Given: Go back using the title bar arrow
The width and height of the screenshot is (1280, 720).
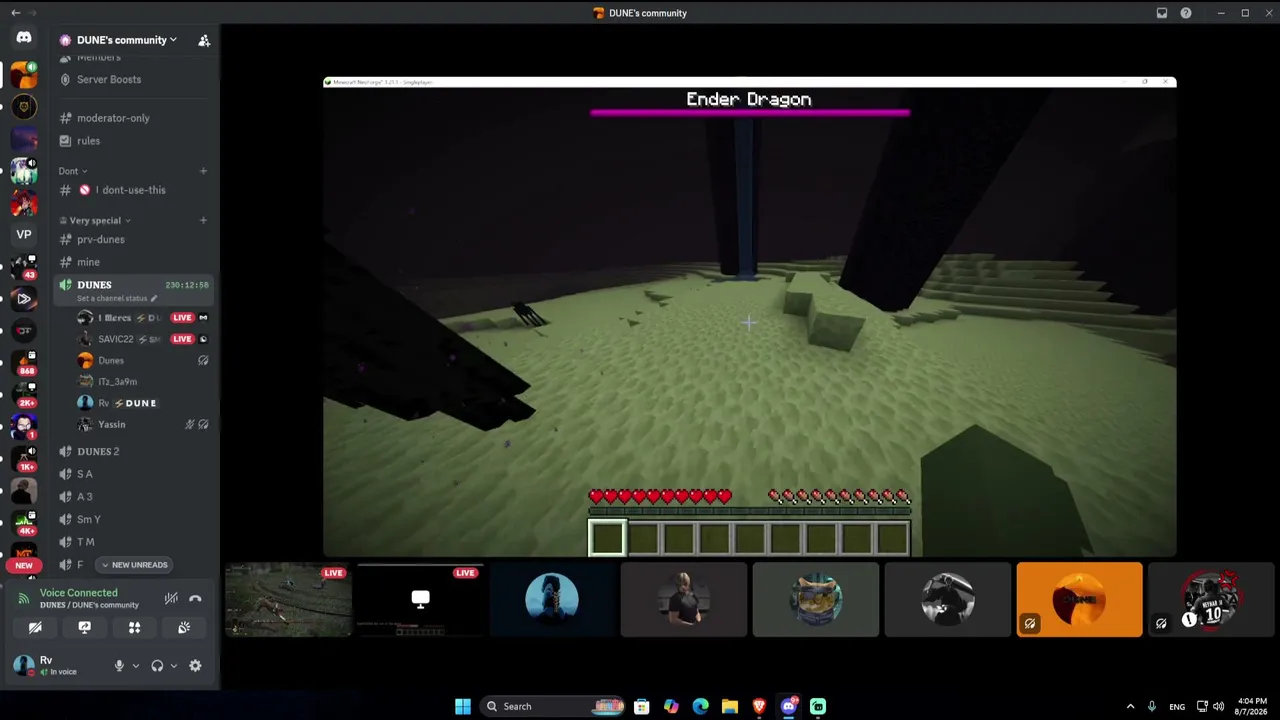Looking at the screenshot, I should click(x=15, y=13).
